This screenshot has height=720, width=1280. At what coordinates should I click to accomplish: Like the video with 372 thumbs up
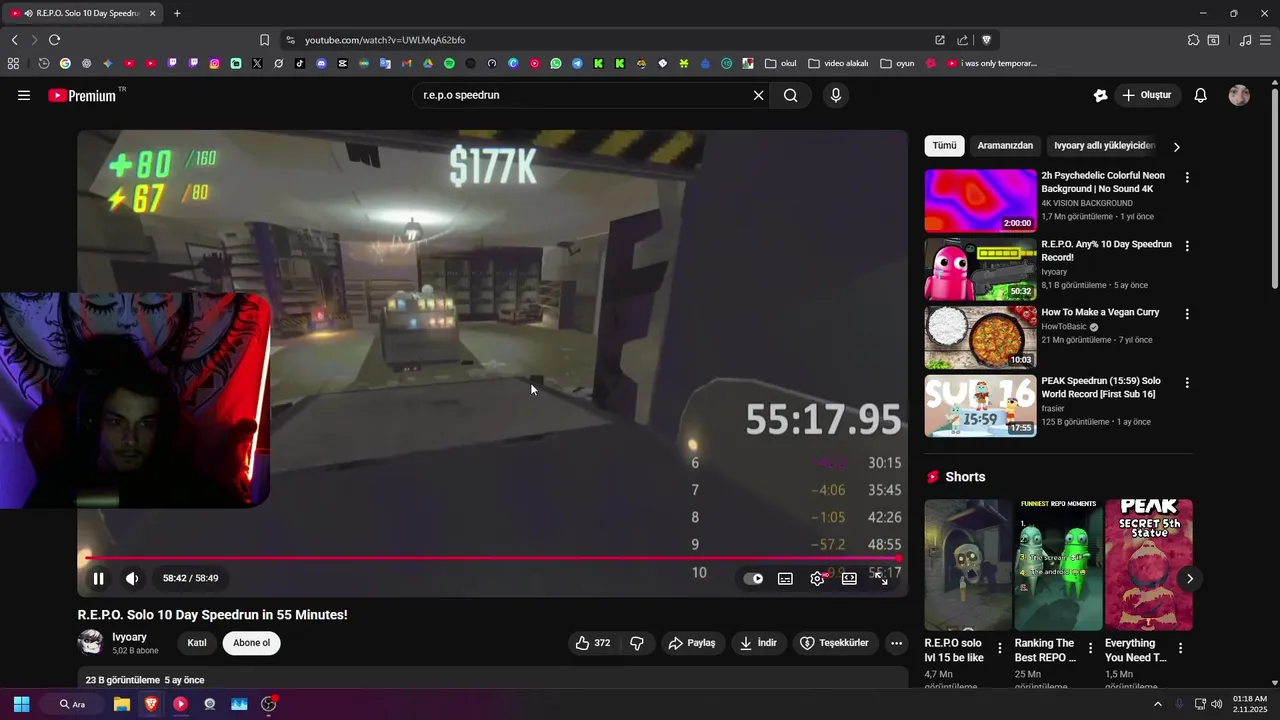click(593, 643)
